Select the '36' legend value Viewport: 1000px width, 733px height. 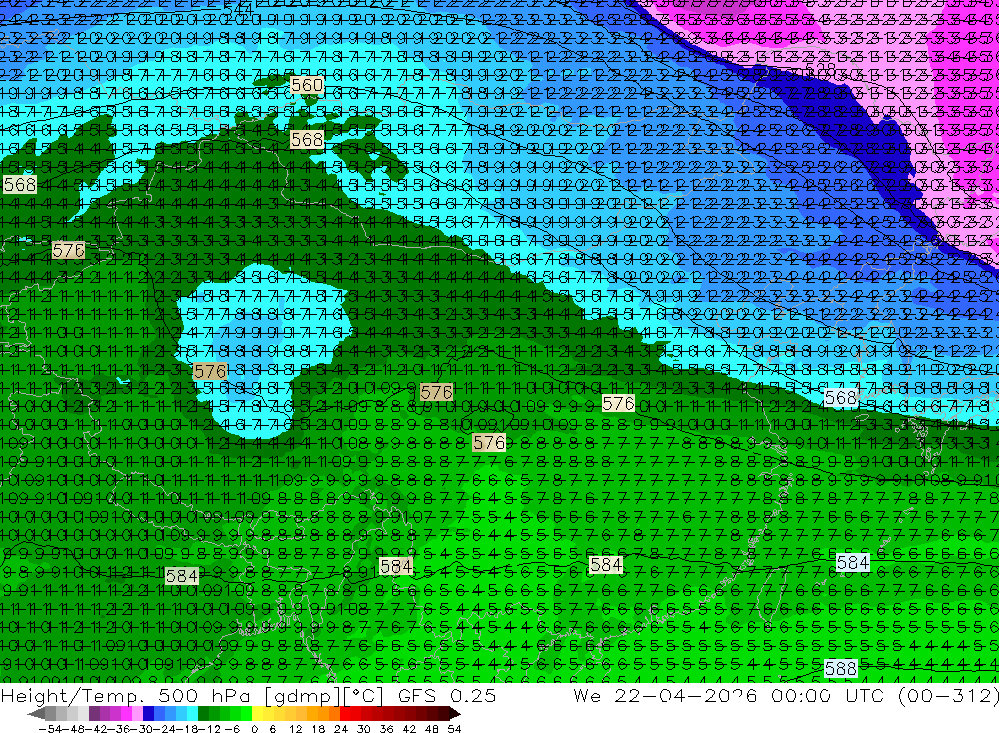(x=386, y=729)
